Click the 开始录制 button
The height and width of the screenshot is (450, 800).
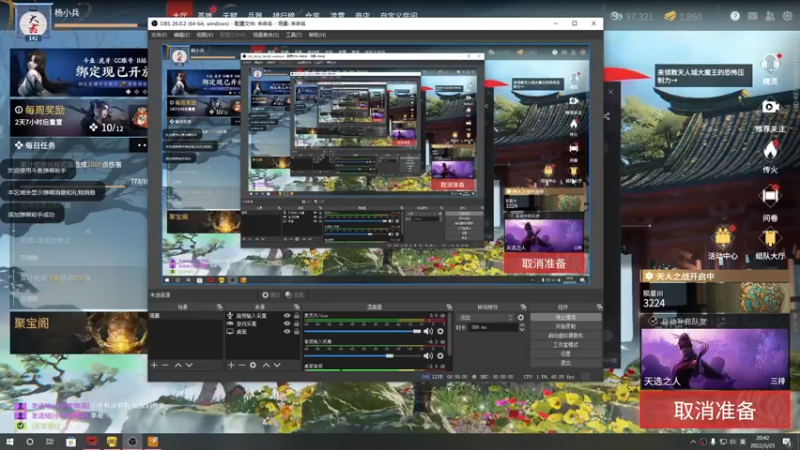[x=565, y=327]
